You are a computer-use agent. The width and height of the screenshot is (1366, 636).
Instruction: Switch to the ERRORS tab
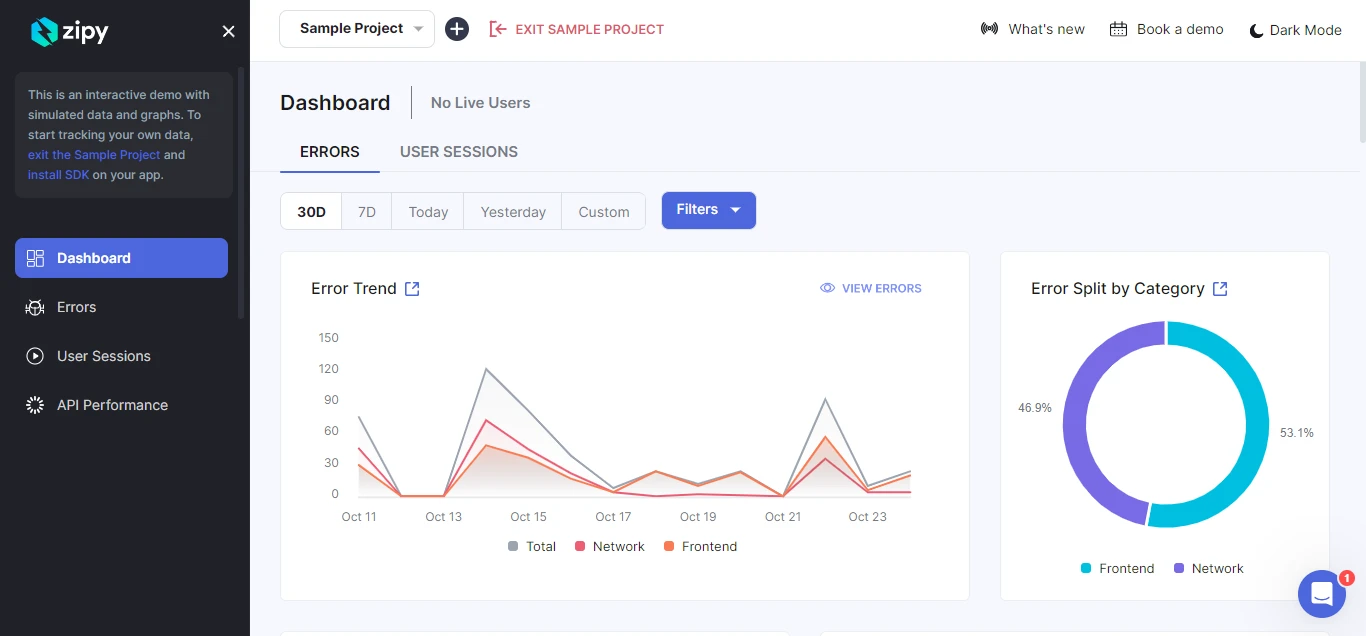pyautogui.click(x=330, y=152)
